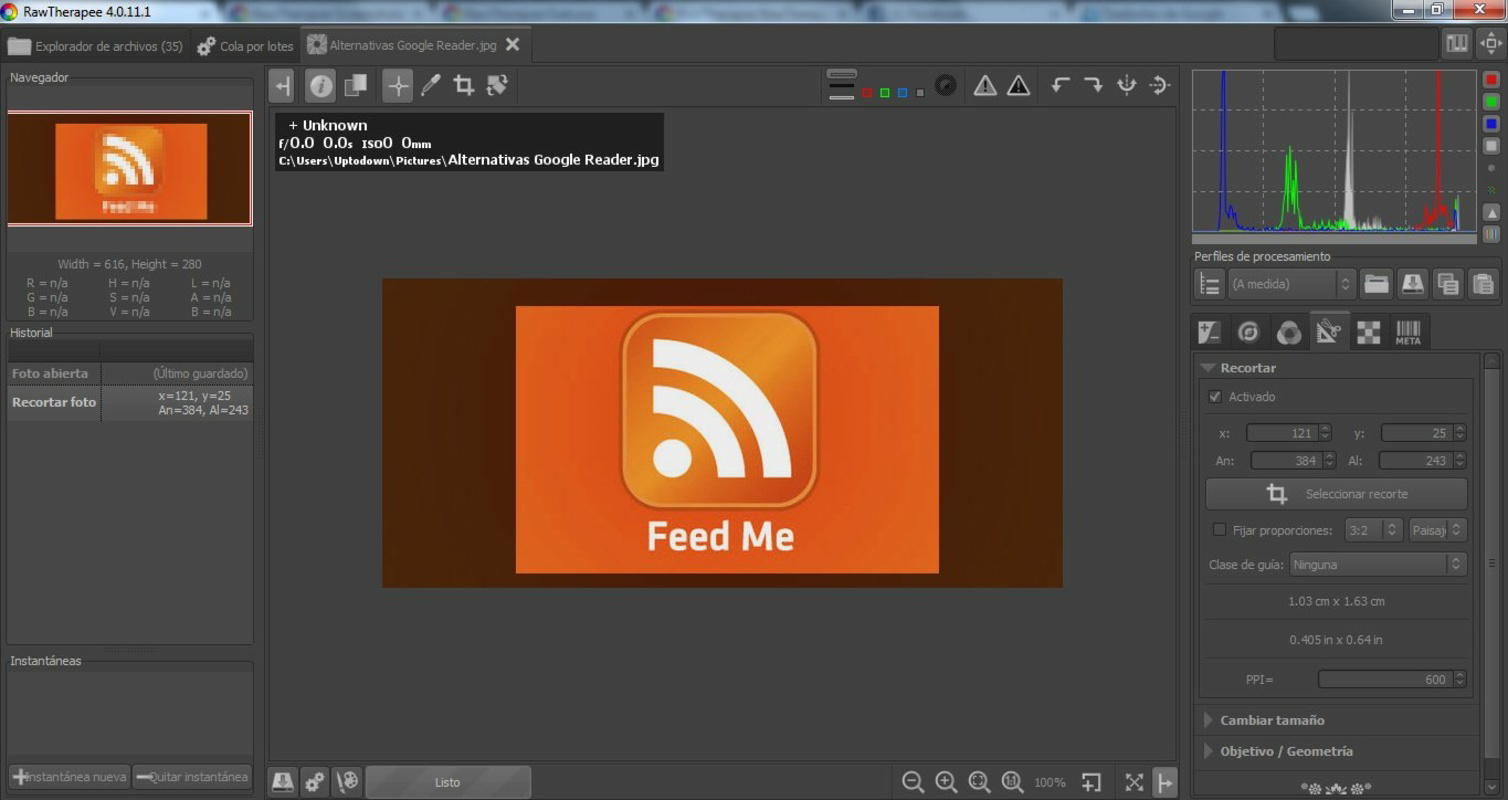Create a snapshot with Instantánea nueva
This screenshot has width=1508, height=800.
(68, 776)
